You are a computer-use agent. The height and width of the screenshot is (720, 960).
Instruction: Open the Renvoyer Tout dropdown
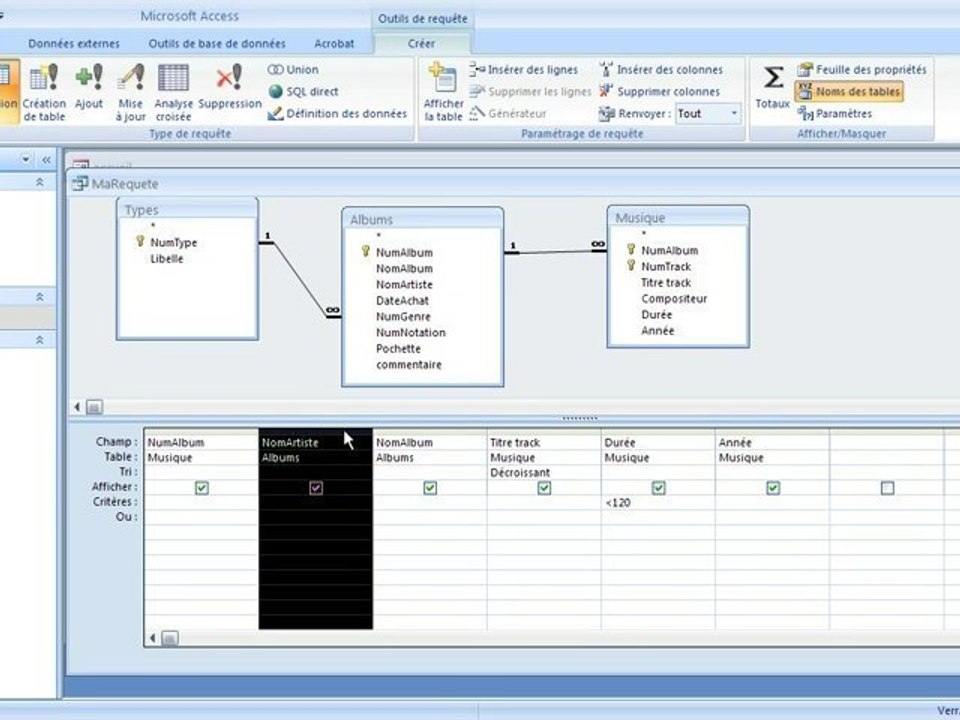[733, 114]
